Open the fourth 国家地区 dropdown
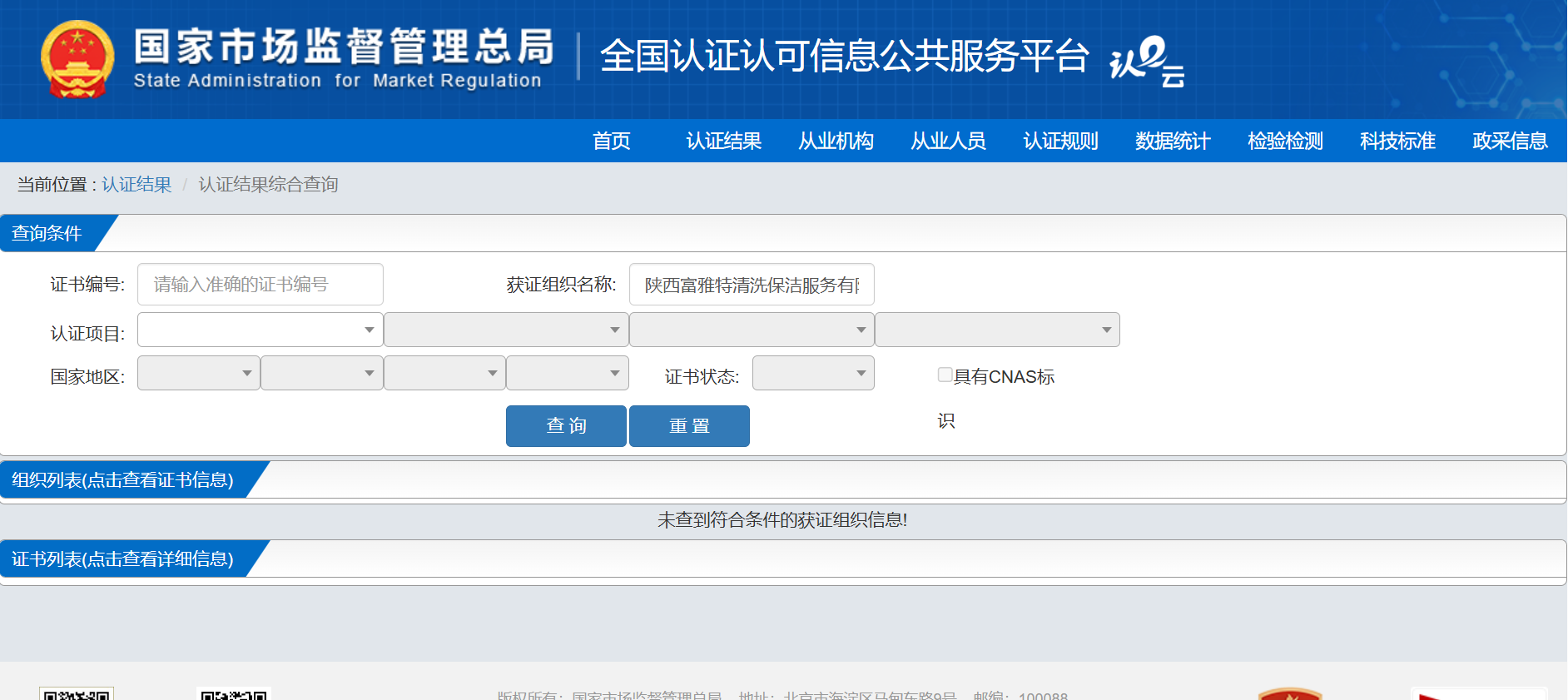1568x700 pixels. point(568,373)
